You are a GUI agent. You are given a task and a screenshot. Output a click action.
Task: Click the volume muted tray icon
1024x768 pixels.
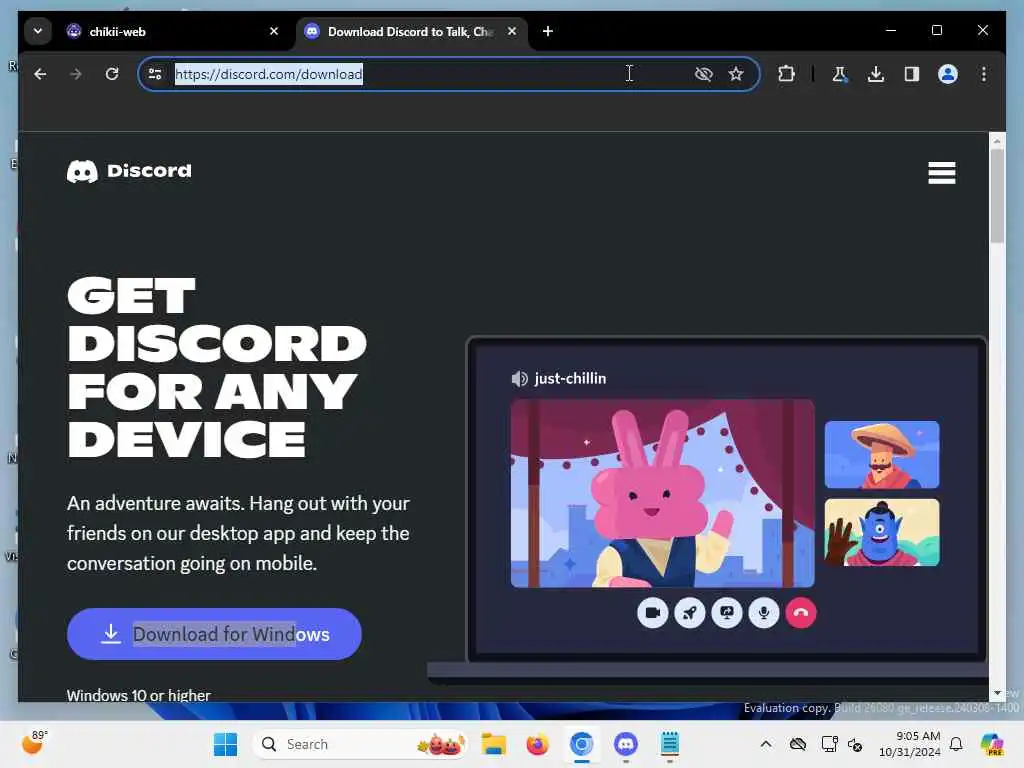[x=856, y=744]
